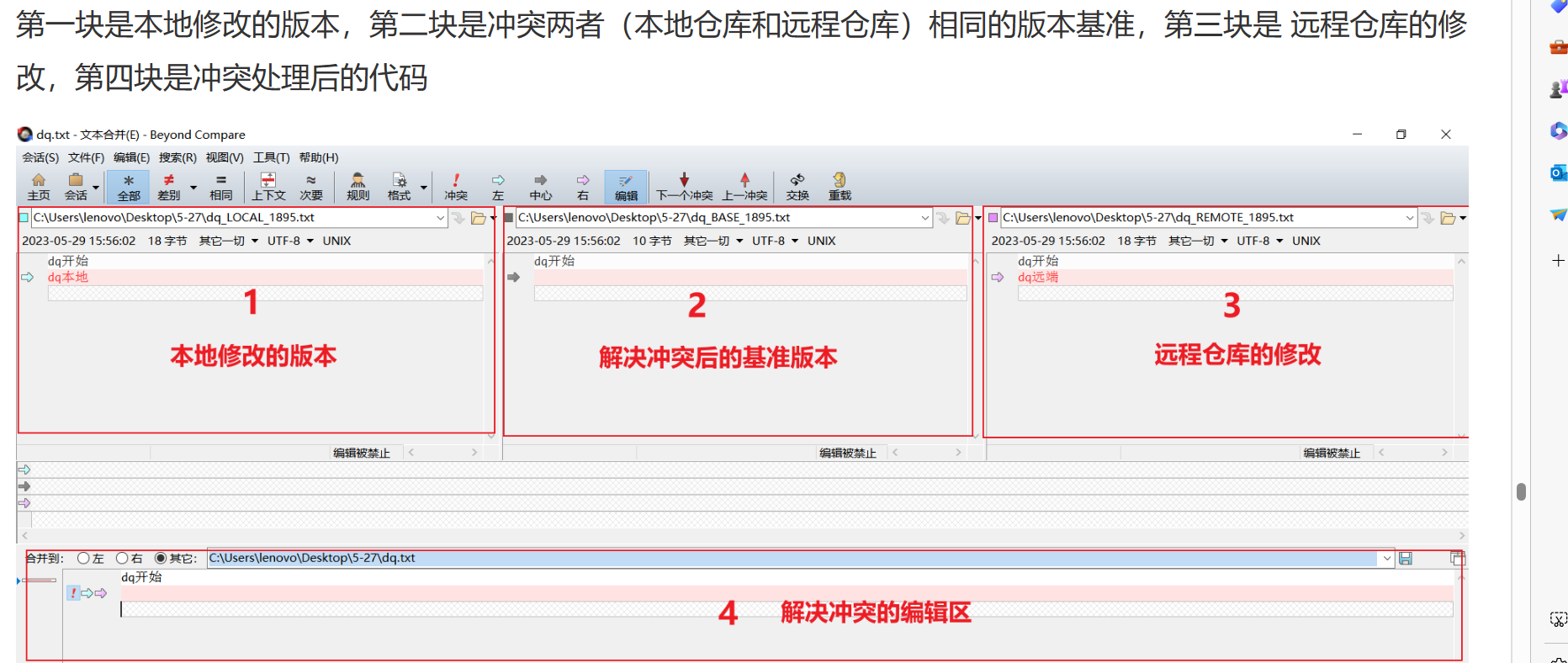The width and height of the screenshot is (1568, 663).
Task: Open folder icon beside dq_REMOTE_1895.txt path
Action: coord(1448,218)
